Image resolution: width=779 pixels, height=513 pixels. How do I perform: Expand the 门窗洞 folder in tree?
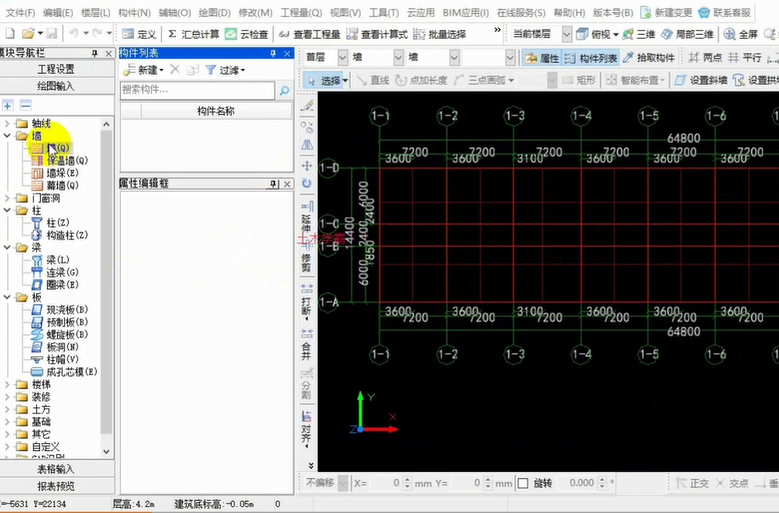(x=7, y=198)
